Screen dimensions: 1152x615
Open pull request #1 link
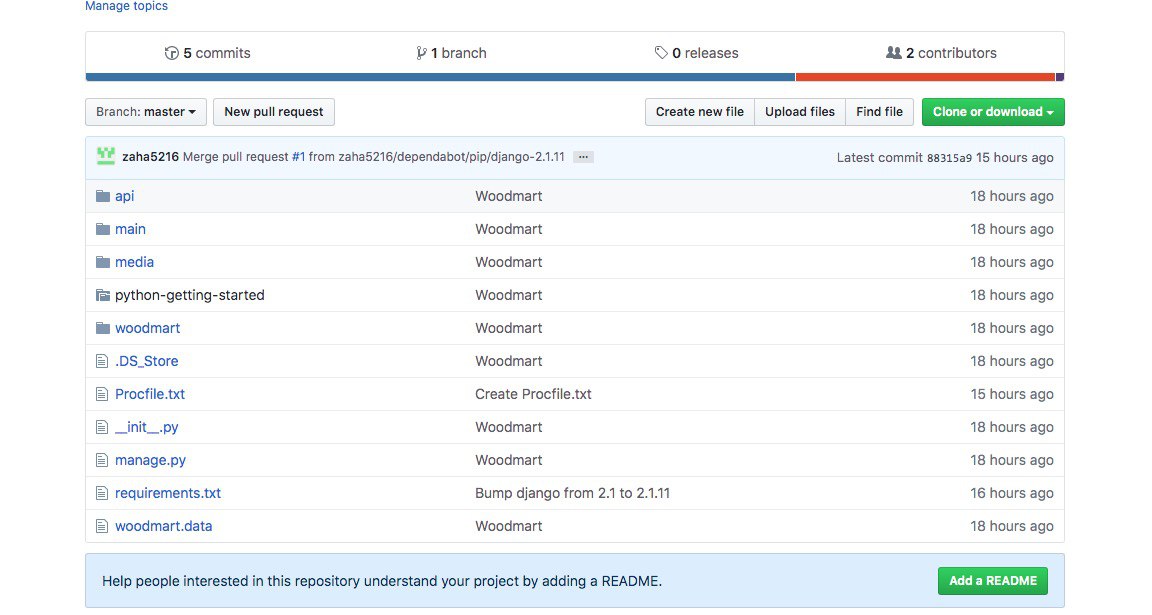tap(298, 157)
